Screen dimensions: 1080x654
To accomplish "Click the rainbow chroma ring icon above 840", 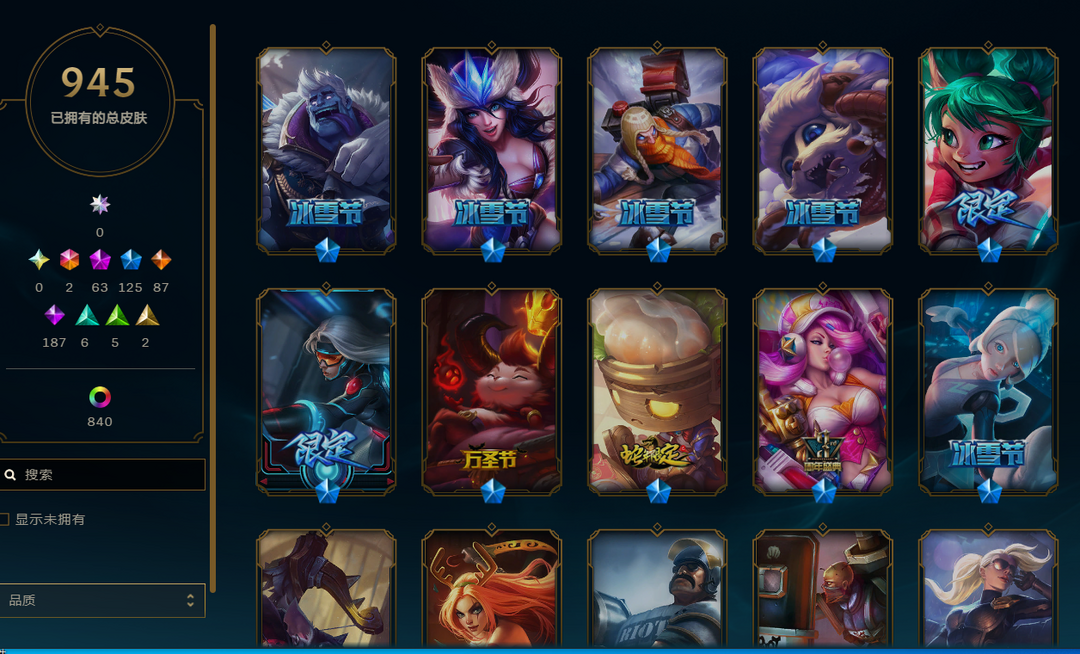I will (x=100, y=397).
